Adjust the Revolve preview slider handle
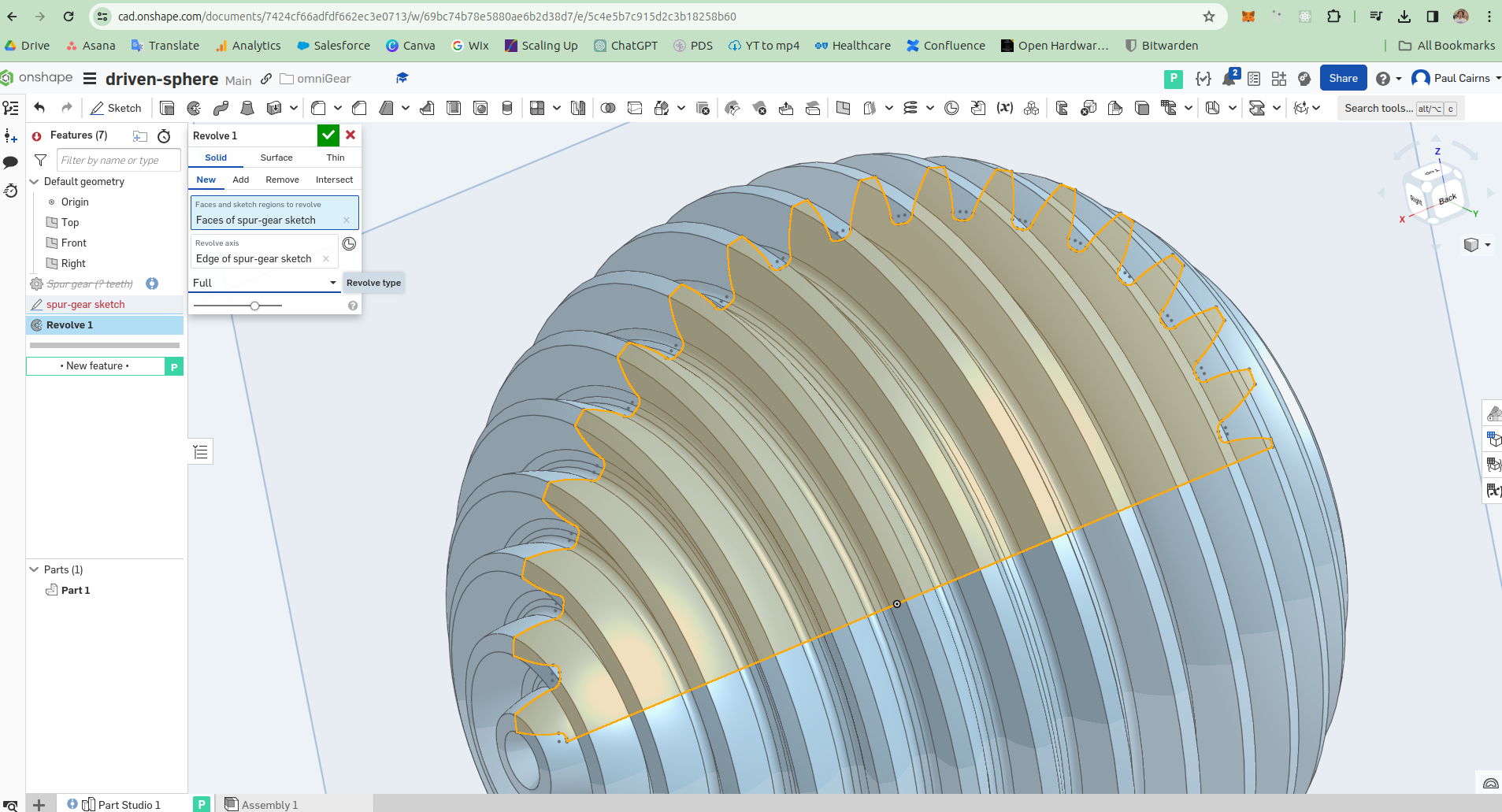This screenshot has height=812, width=1502. 254,306
